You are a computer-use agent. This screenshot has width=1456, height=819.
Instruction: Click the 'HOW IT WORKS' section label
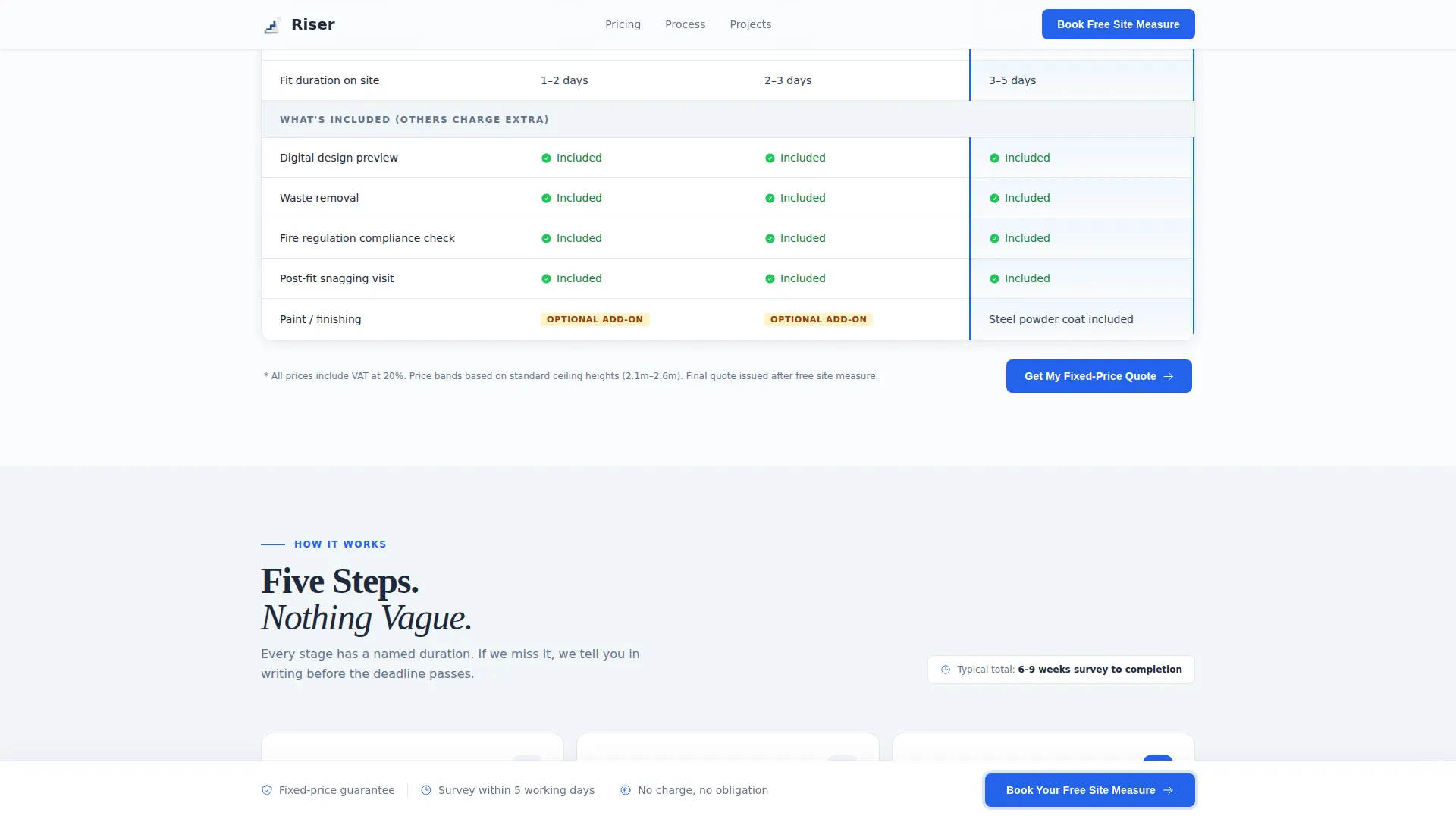click(x=340, y=544)
